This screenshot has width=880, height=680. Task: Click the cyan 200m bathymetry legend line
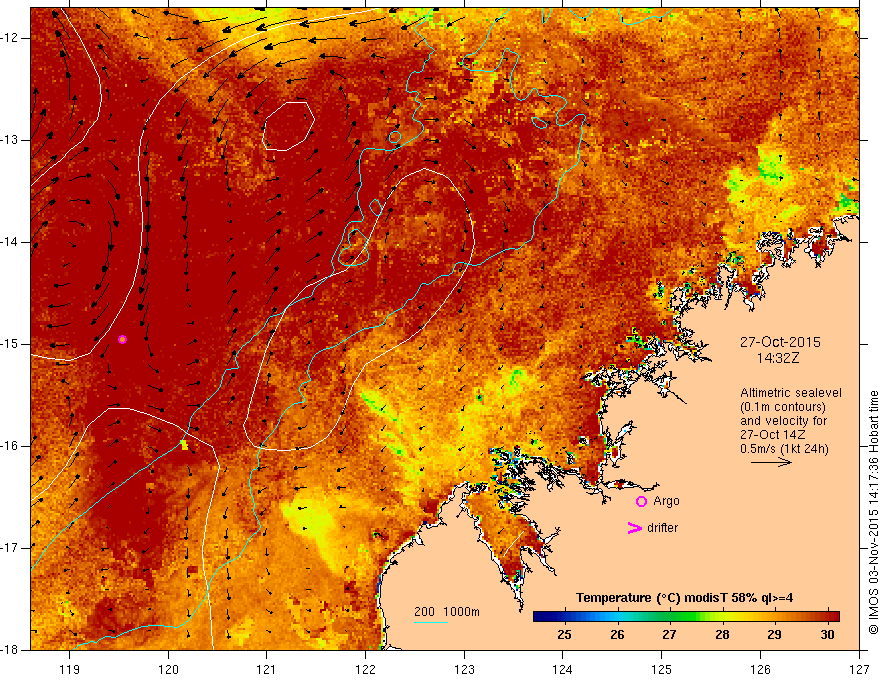click(x=430, y=623)
